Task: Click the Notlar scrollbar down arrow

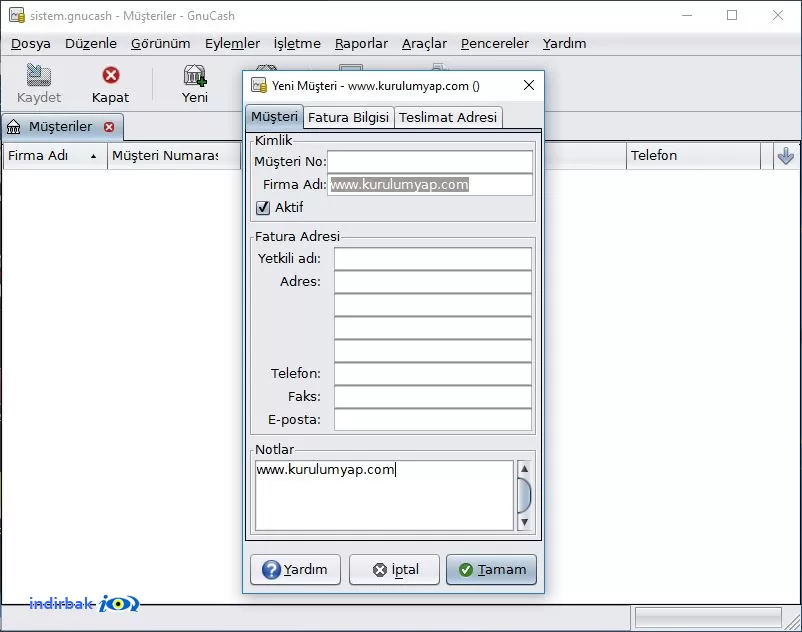Action: point(524,522)
